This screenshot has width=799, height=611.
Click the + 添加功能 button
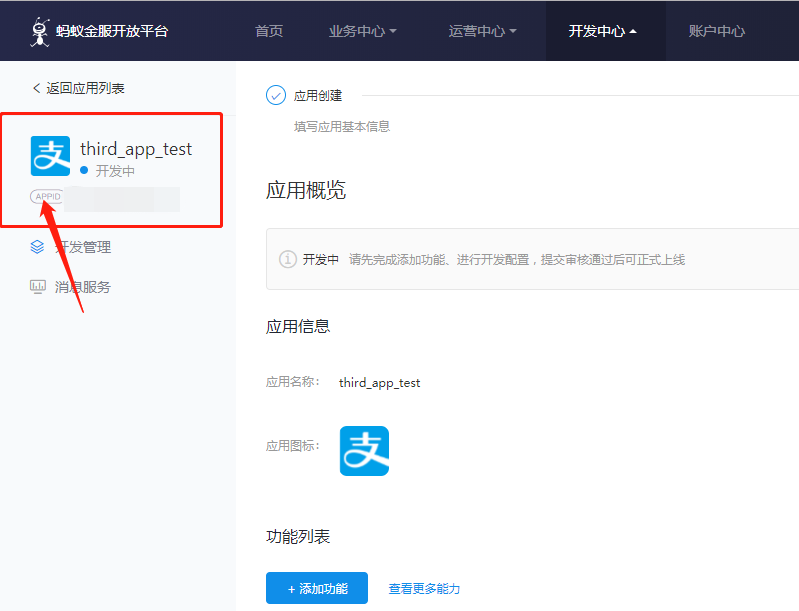317,588
